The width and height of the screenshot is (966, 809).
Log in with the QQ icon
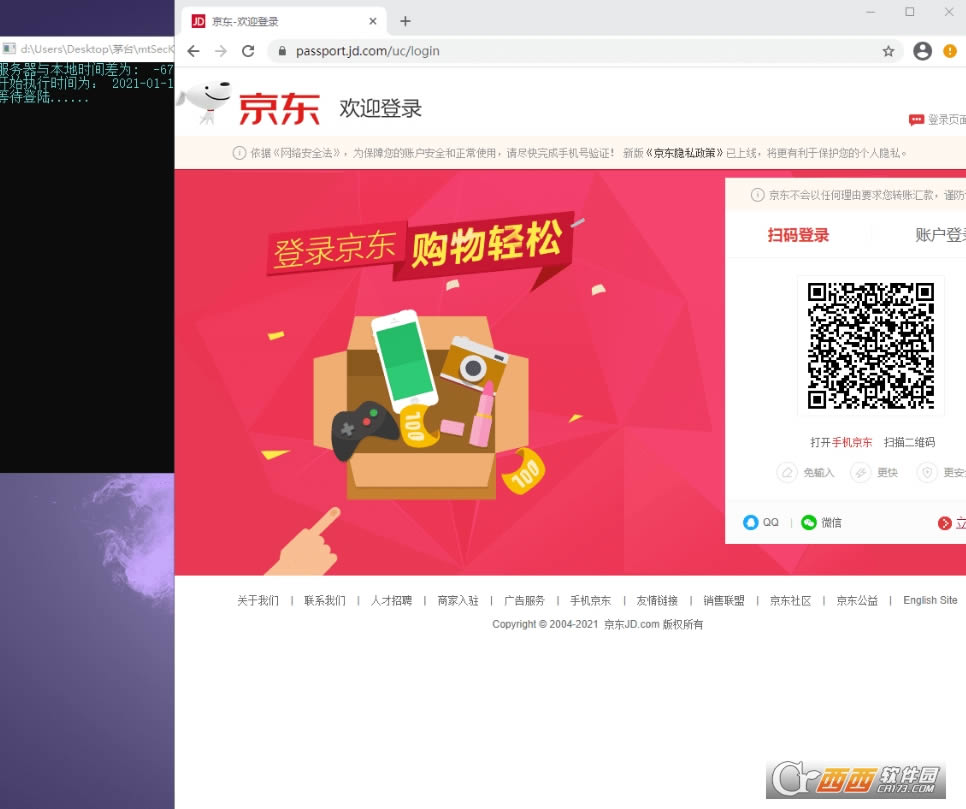point(750,522)
